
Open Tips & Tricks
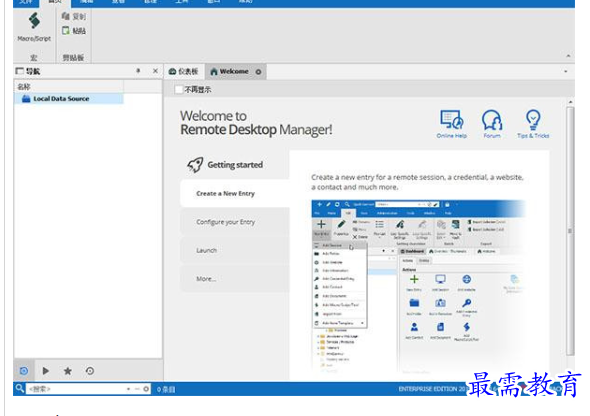click(x=533, y=124)
